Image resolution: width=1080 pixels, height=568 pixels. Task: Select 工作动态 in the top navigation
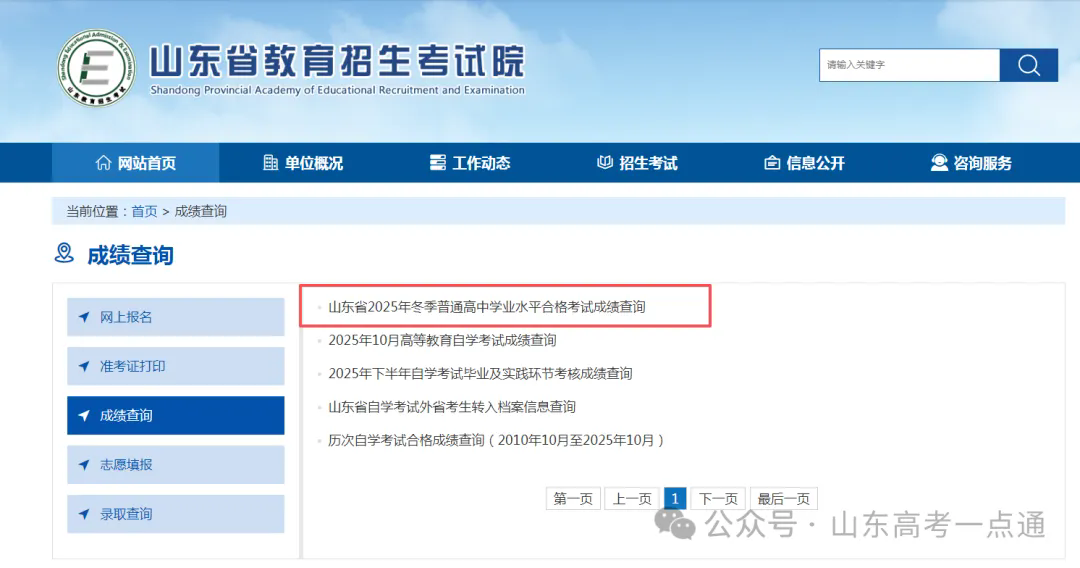pos(469,163)
